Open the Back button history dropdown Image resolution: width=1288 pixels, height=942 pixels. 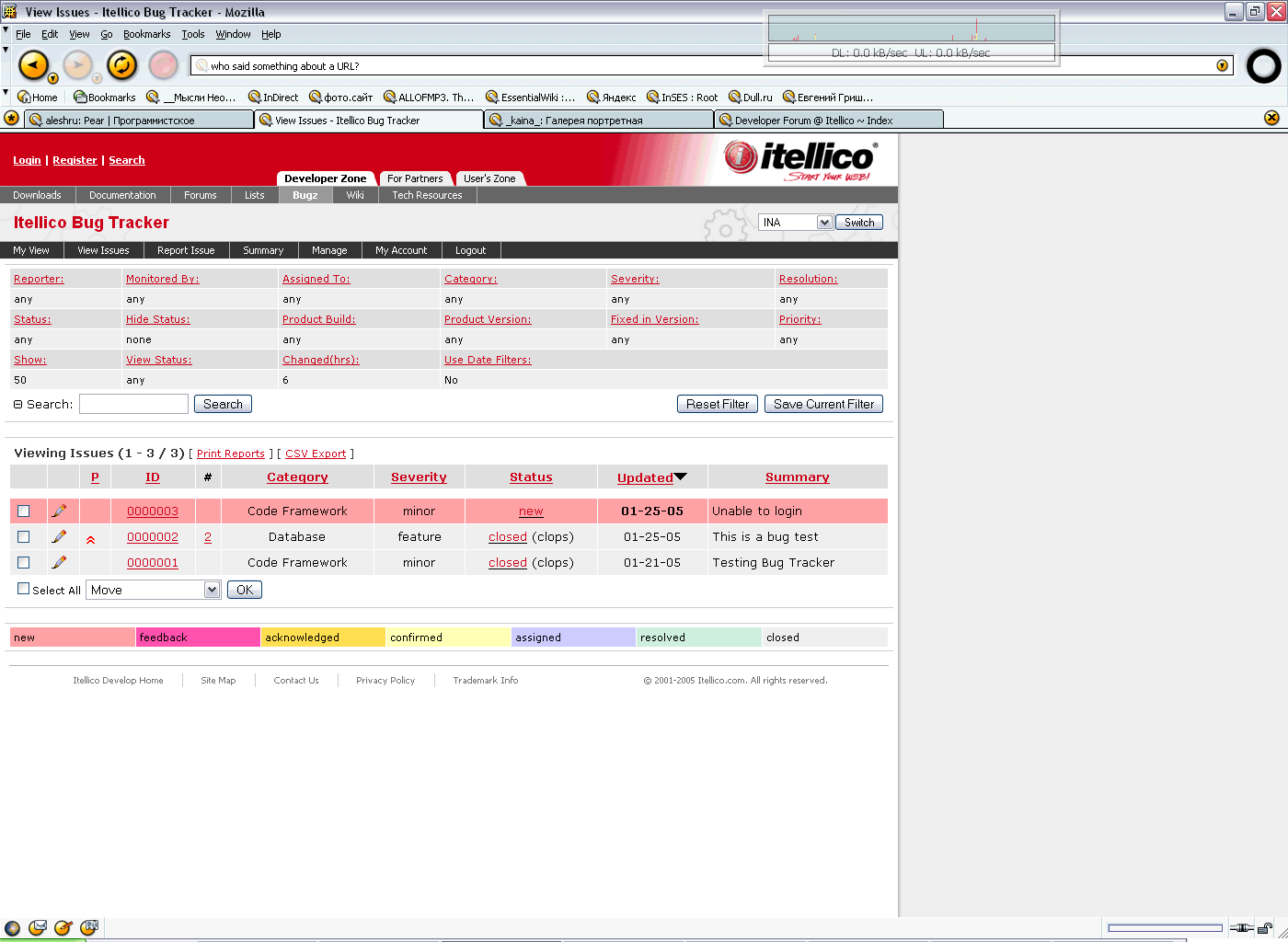[53, 78]
